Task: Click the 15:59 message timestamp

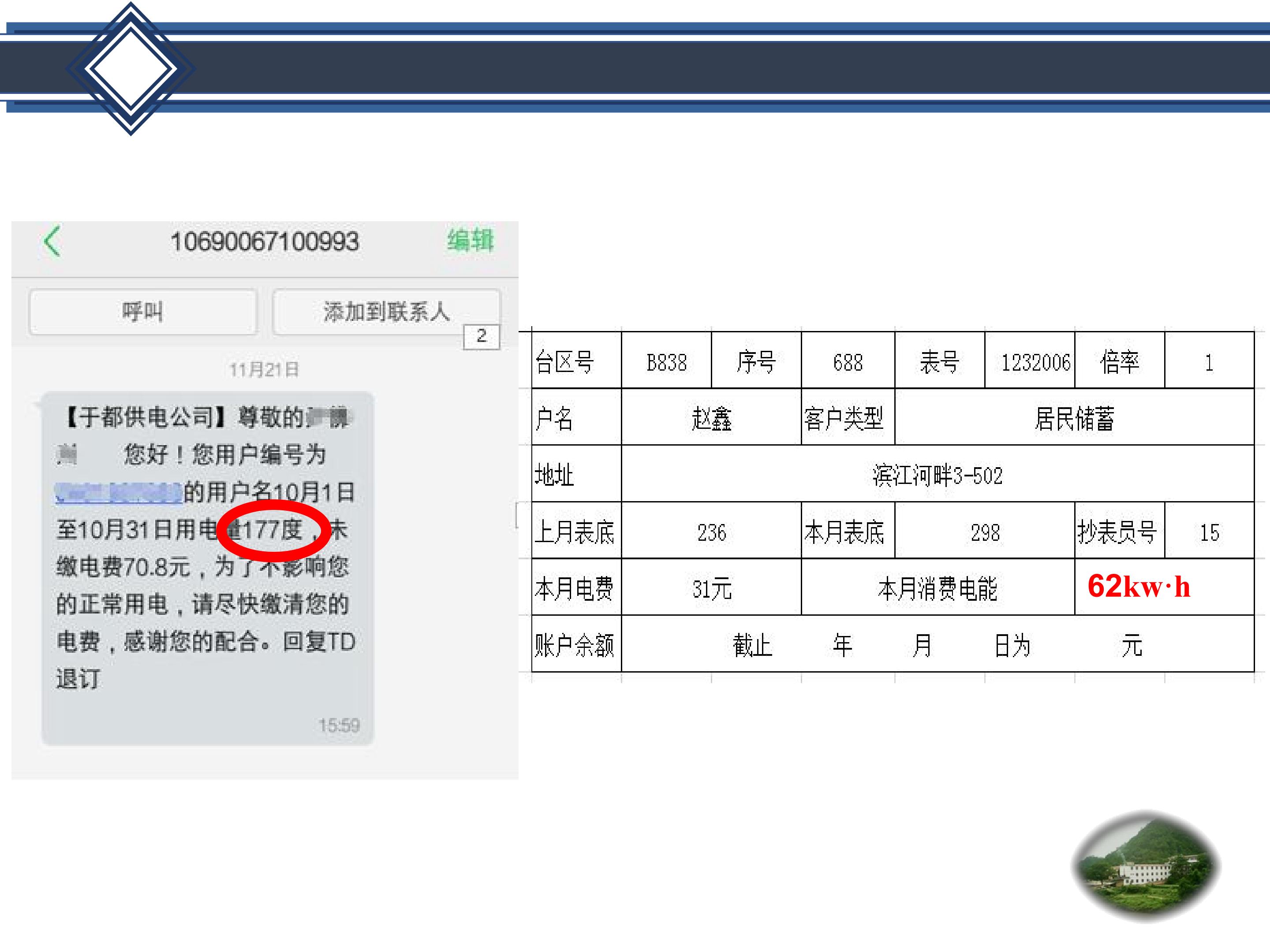Action: [339, 725]
